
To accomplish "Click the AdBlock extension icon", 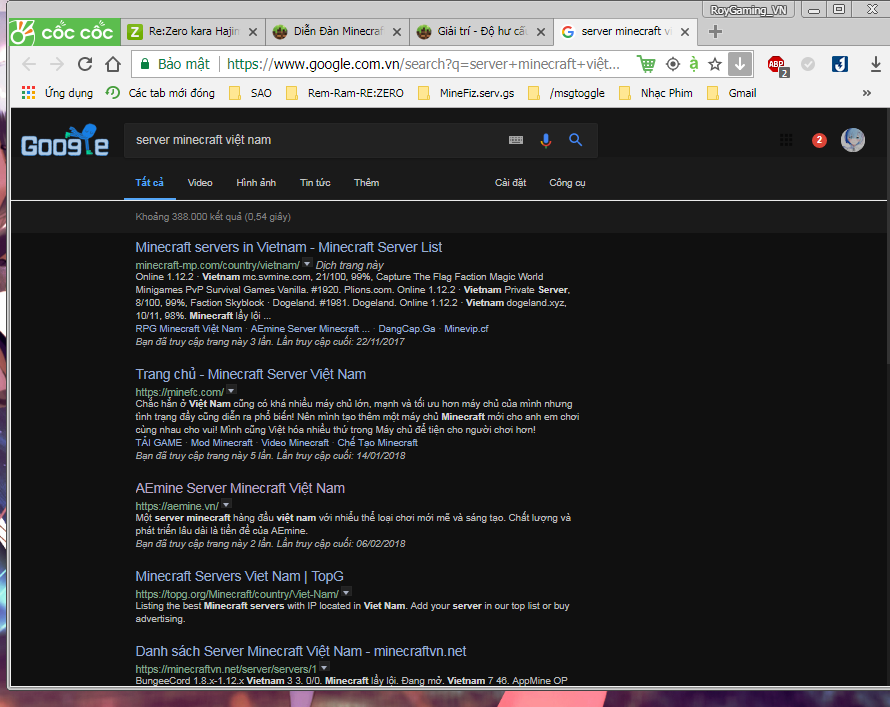I will click(x=777, y=64).
